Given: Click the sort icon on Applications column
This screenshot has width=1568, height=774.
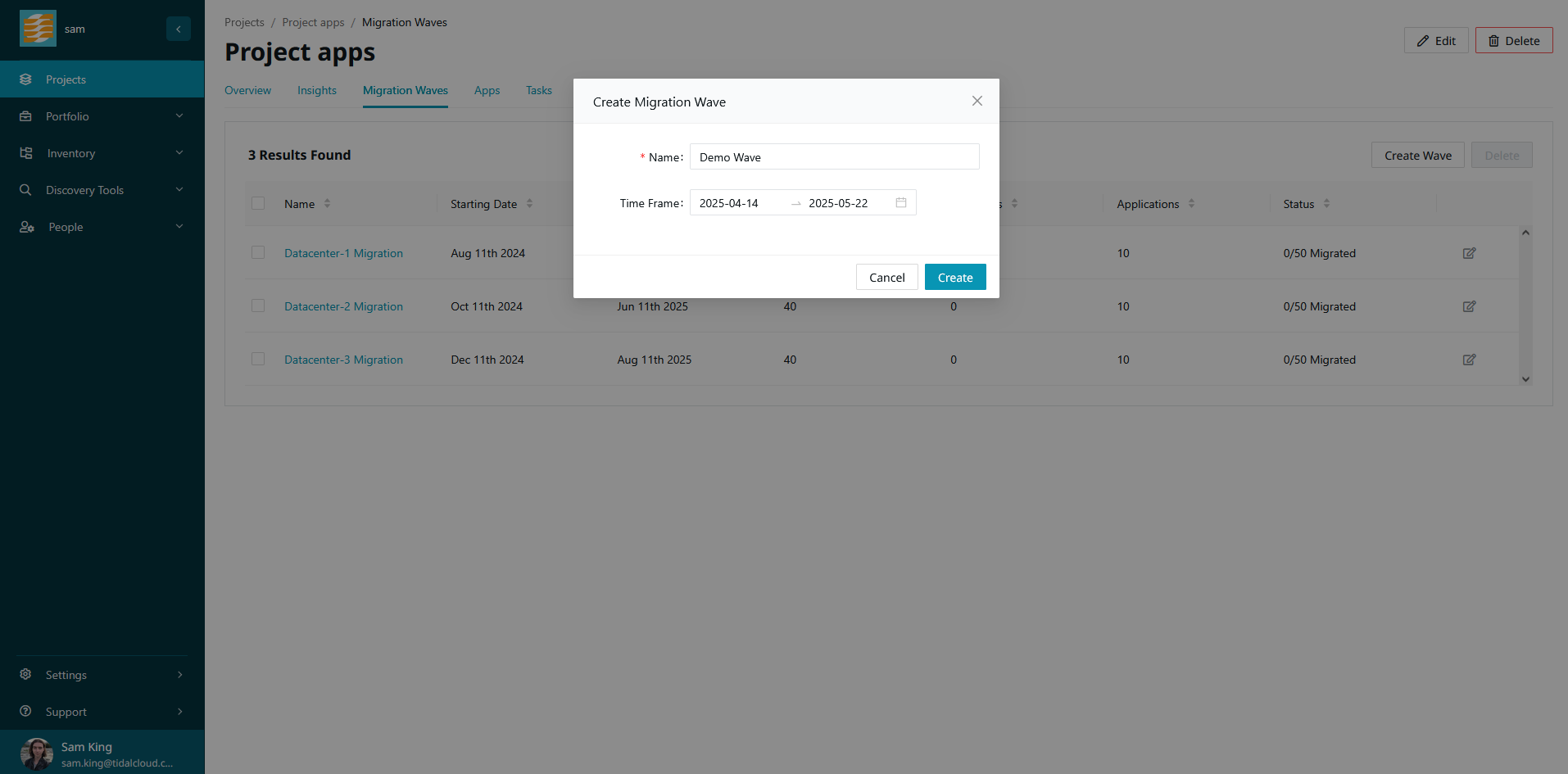Looking at the screenshot, I should [x=1191, y=204].
